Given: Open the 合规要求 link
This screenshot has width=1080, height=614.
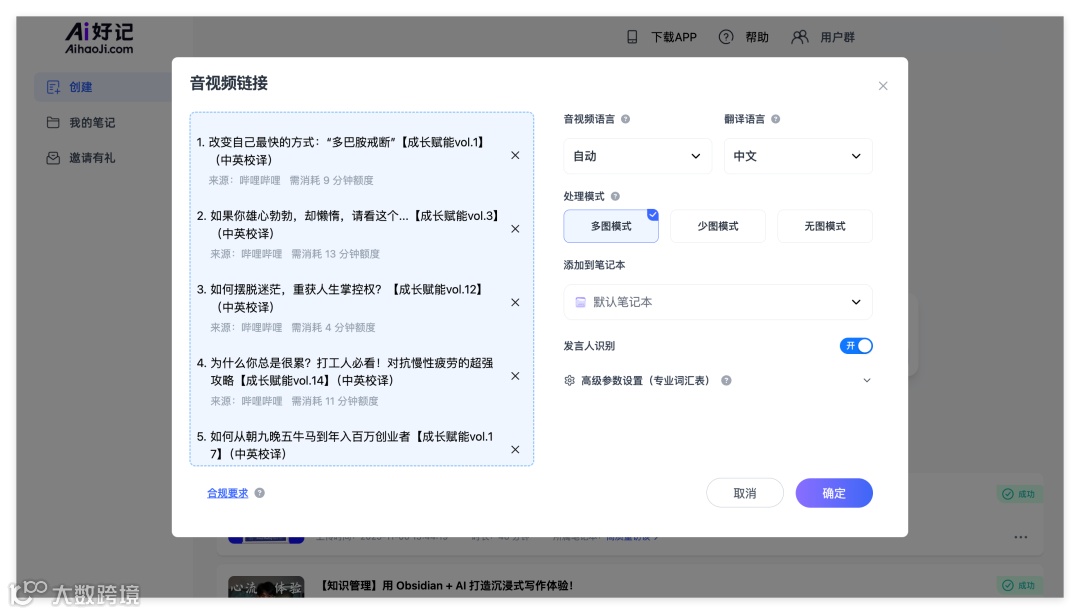Looking at the screenshot, I should (x=227, y=493).
